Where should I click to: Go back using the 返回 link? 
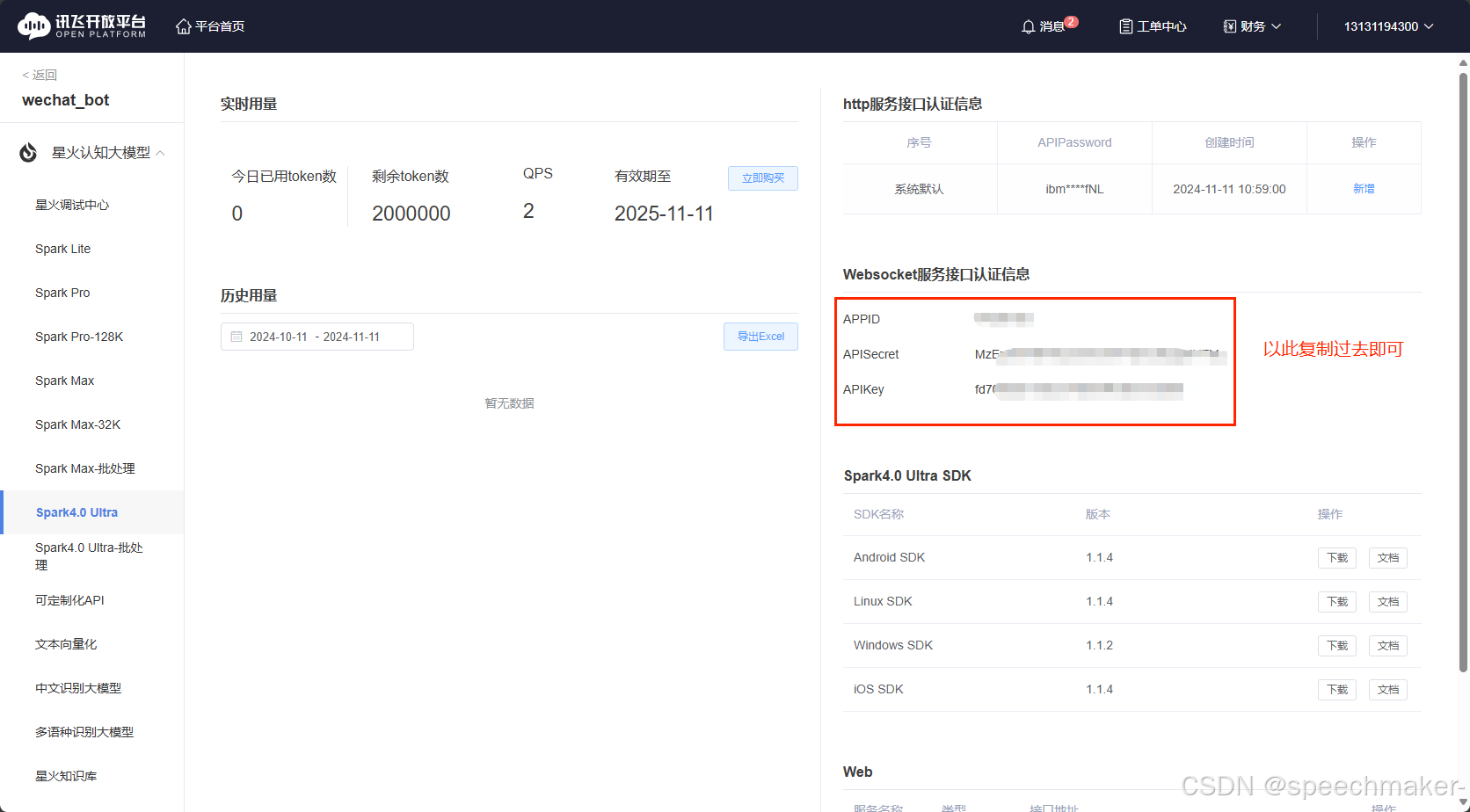point(40,75)
